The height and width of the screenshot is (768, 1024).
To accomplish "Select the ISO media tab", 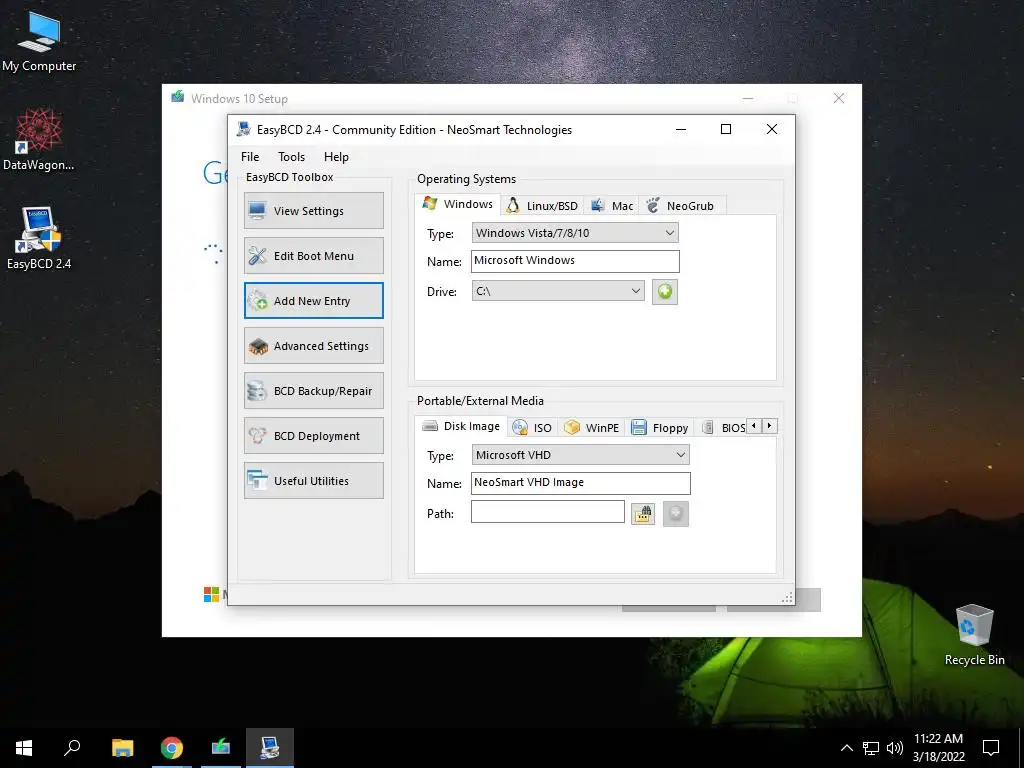I will (x=532, y=428).
